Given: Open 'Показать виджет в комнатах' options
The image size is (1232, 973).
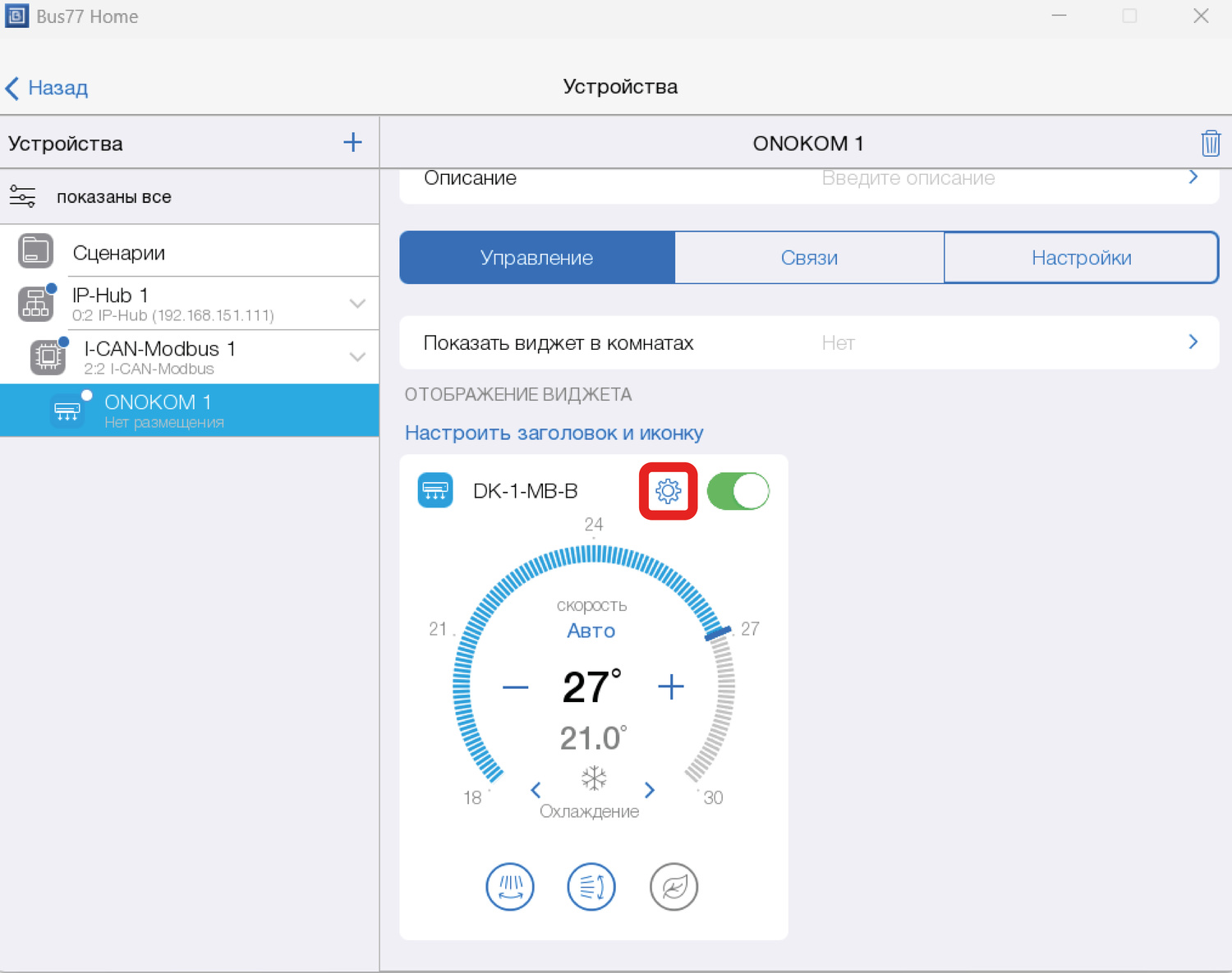Looking at the screenshot, I should [x=808, y=342].
